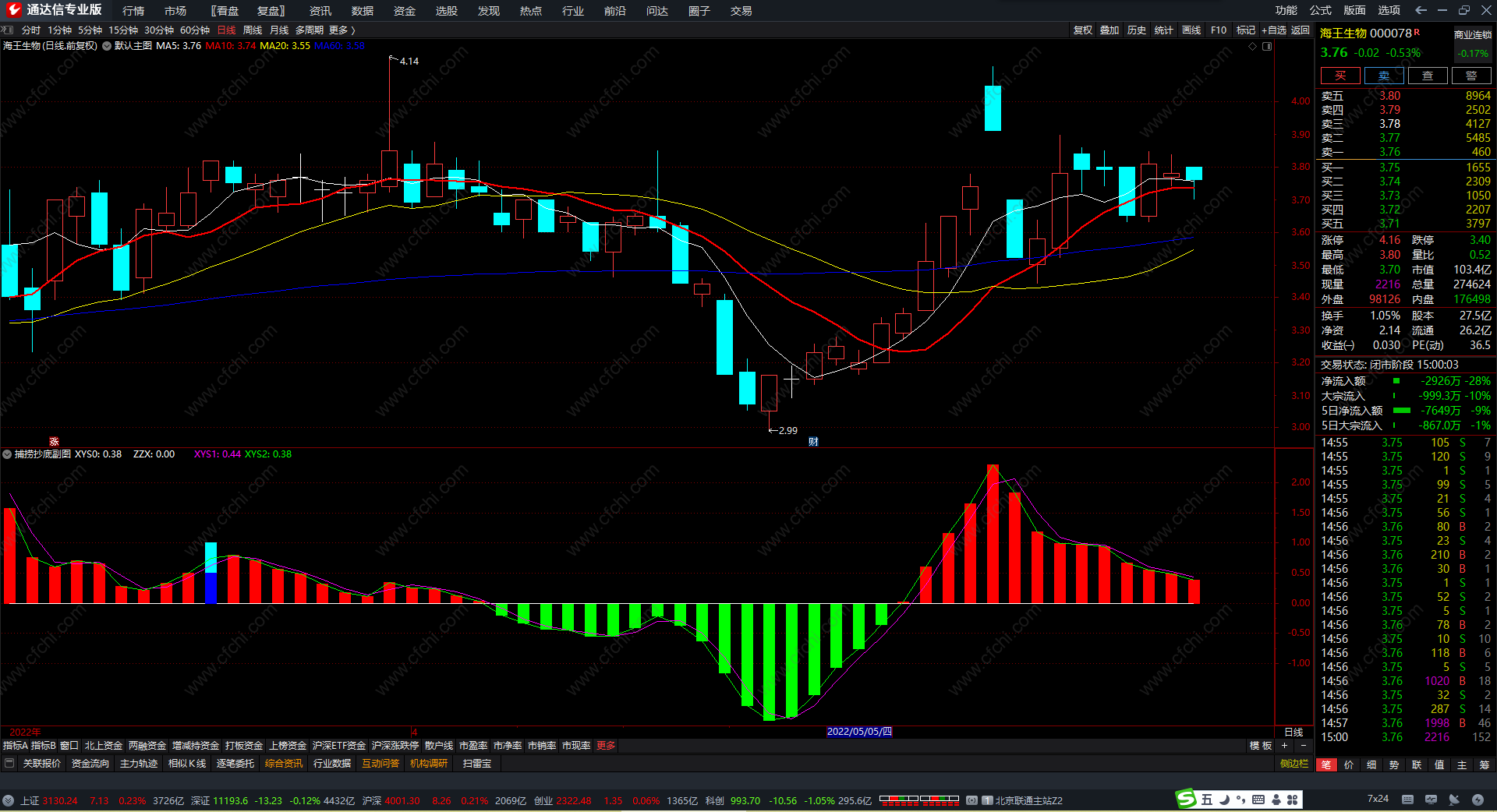Click the 5日净流入额 green bar
1497x812 pixels.
click(x=1402, y=411)
